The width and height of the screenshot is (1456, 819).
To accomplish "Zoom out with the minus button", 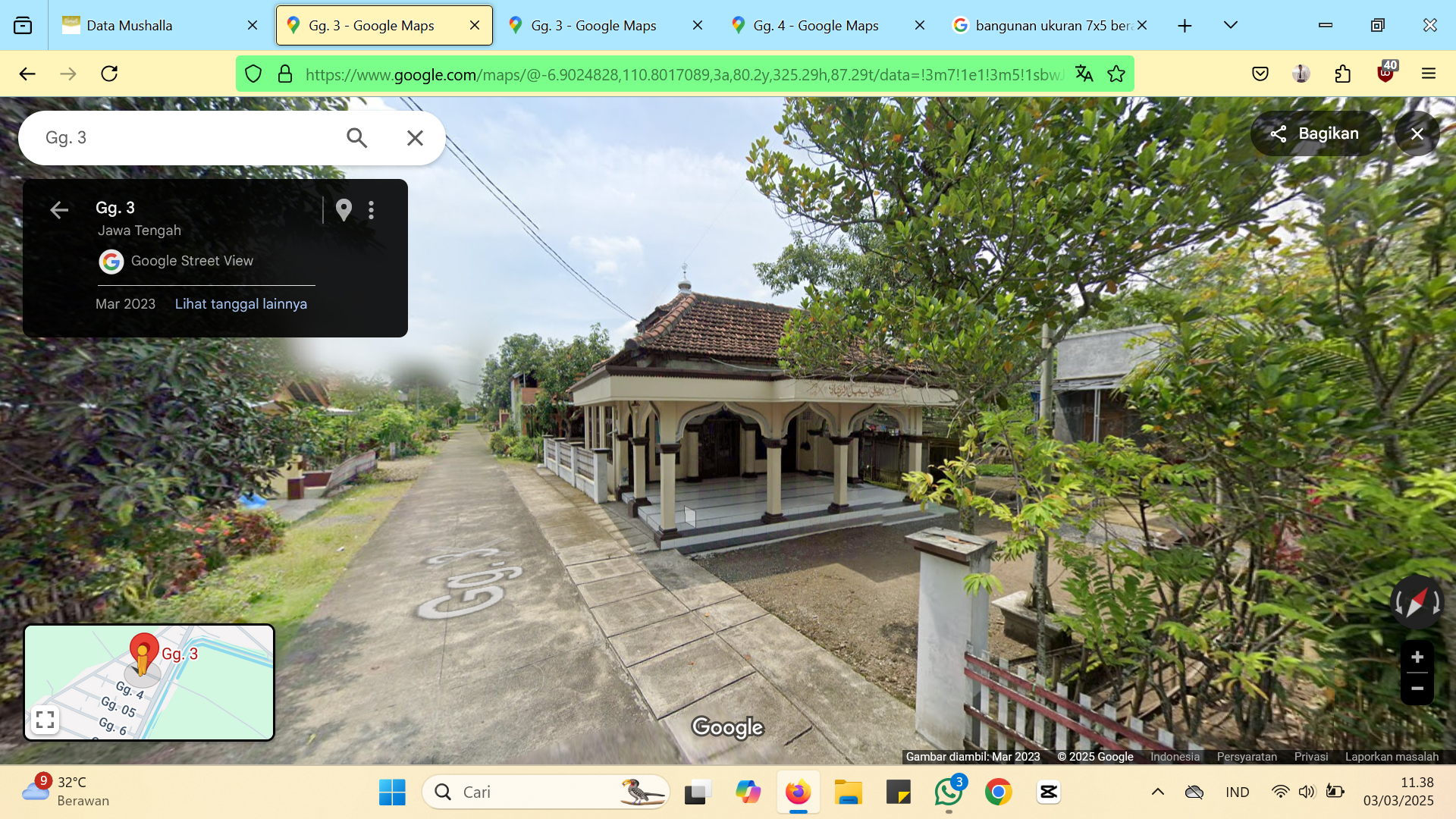I will (x=1417, y=689).
